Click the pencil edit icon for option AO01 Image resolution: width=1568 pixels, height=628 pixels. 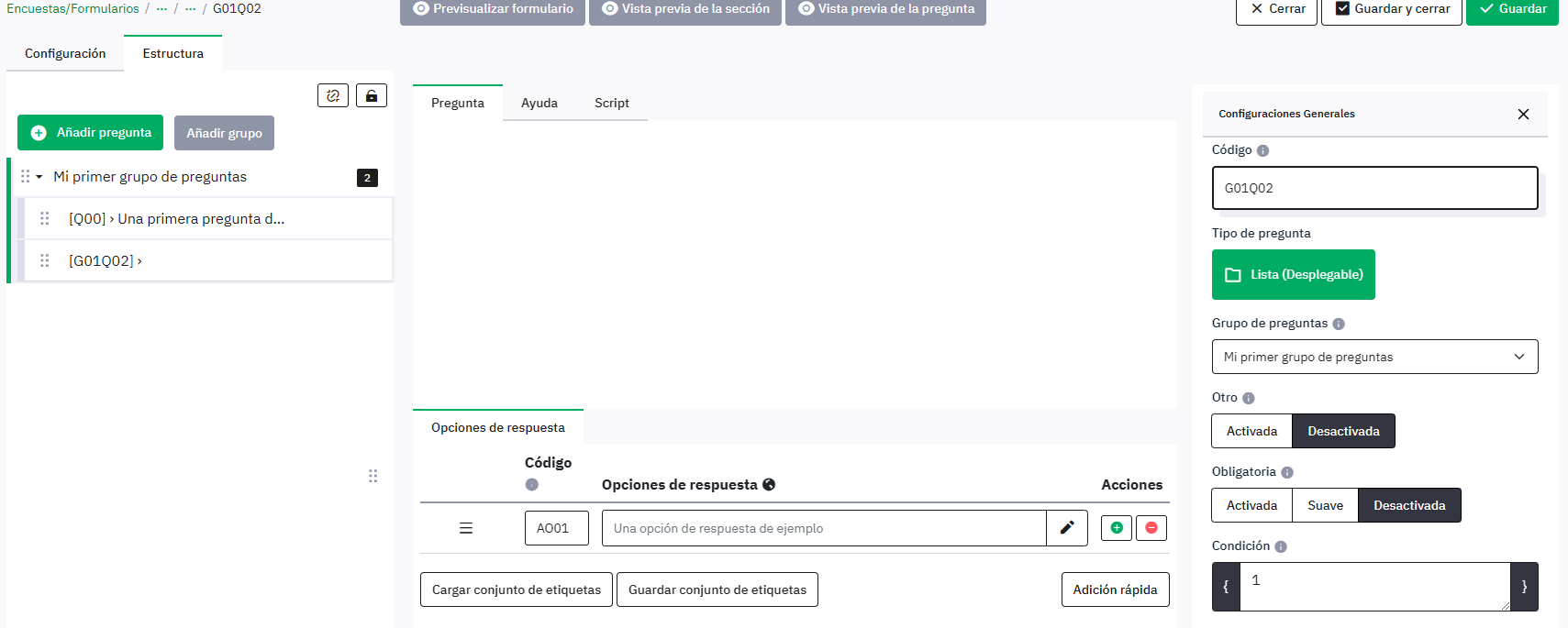[x=1067, y=528]
